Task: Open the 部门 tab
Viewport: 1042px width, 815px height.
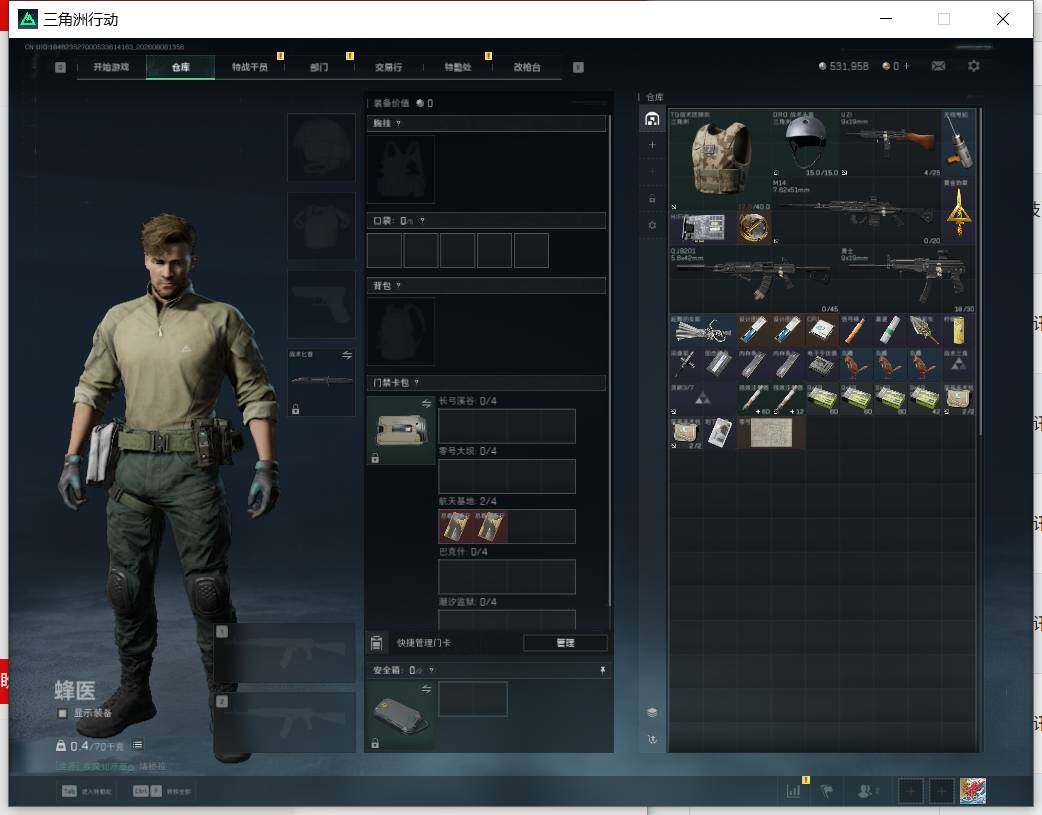Action: (319, 67)
